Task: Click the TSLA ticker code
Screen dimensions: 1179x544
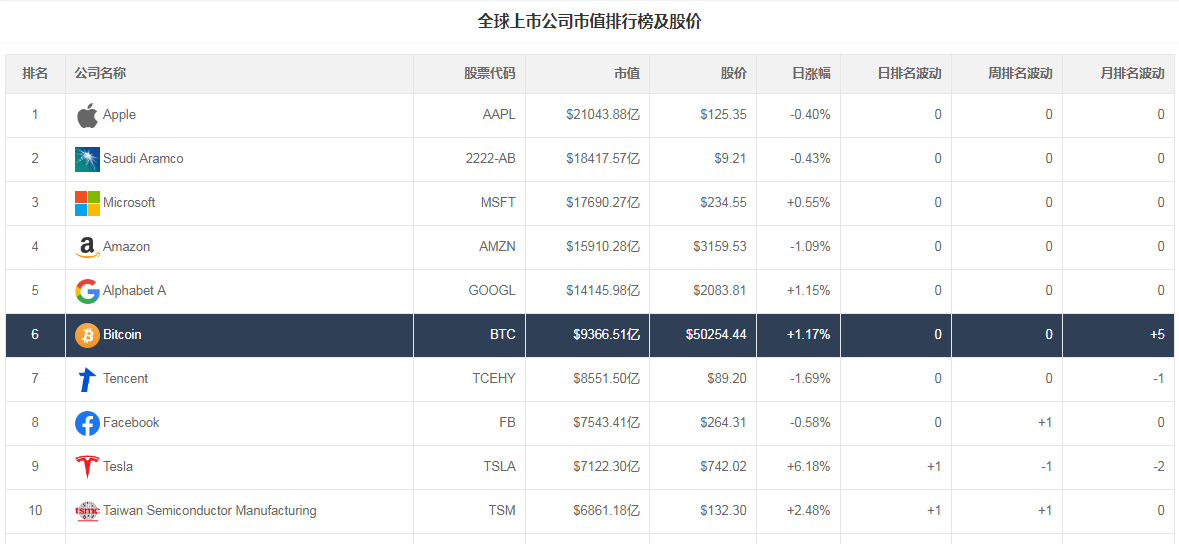Action: (500, 467)
